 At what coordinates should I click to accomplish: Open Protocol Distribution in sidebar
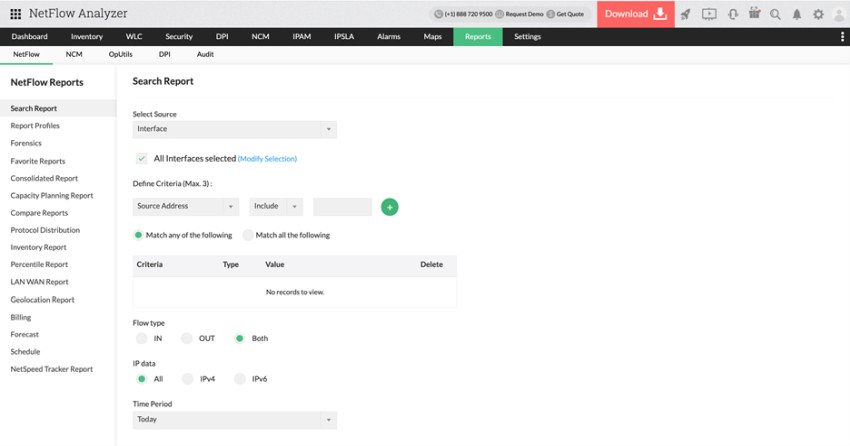tap(46, 230)
